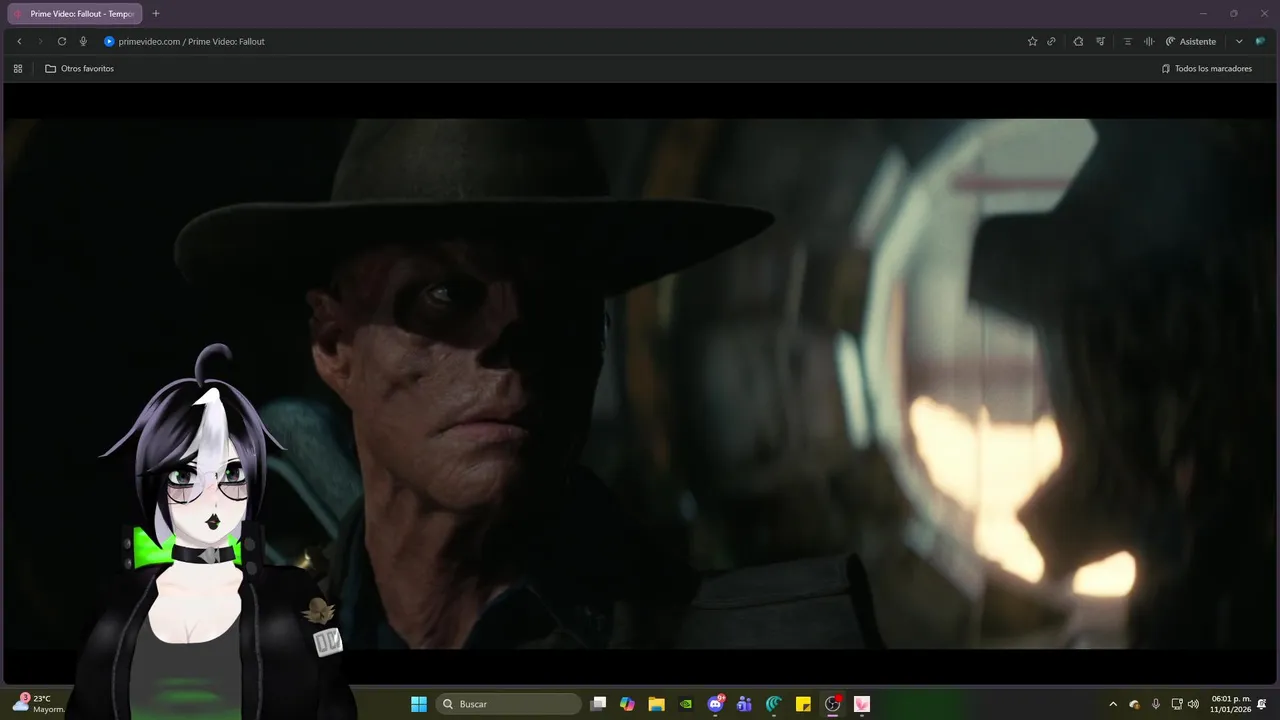Screen dimensions: 1280x720
Task: Open the extensions puzzle icon
Action: [1078, 41]
